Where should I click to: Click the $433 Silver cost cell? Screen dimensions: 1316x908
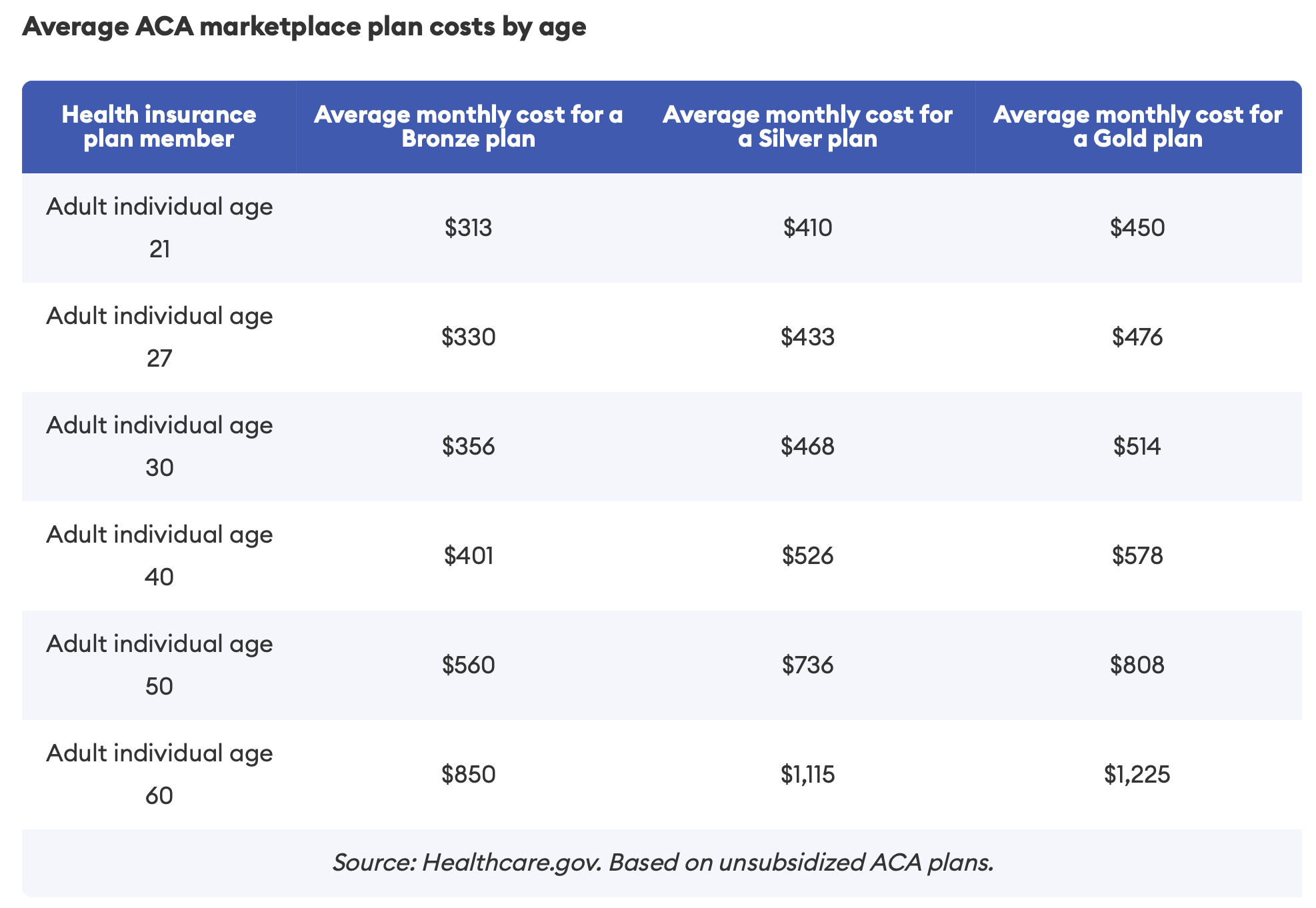coord(807,337)
